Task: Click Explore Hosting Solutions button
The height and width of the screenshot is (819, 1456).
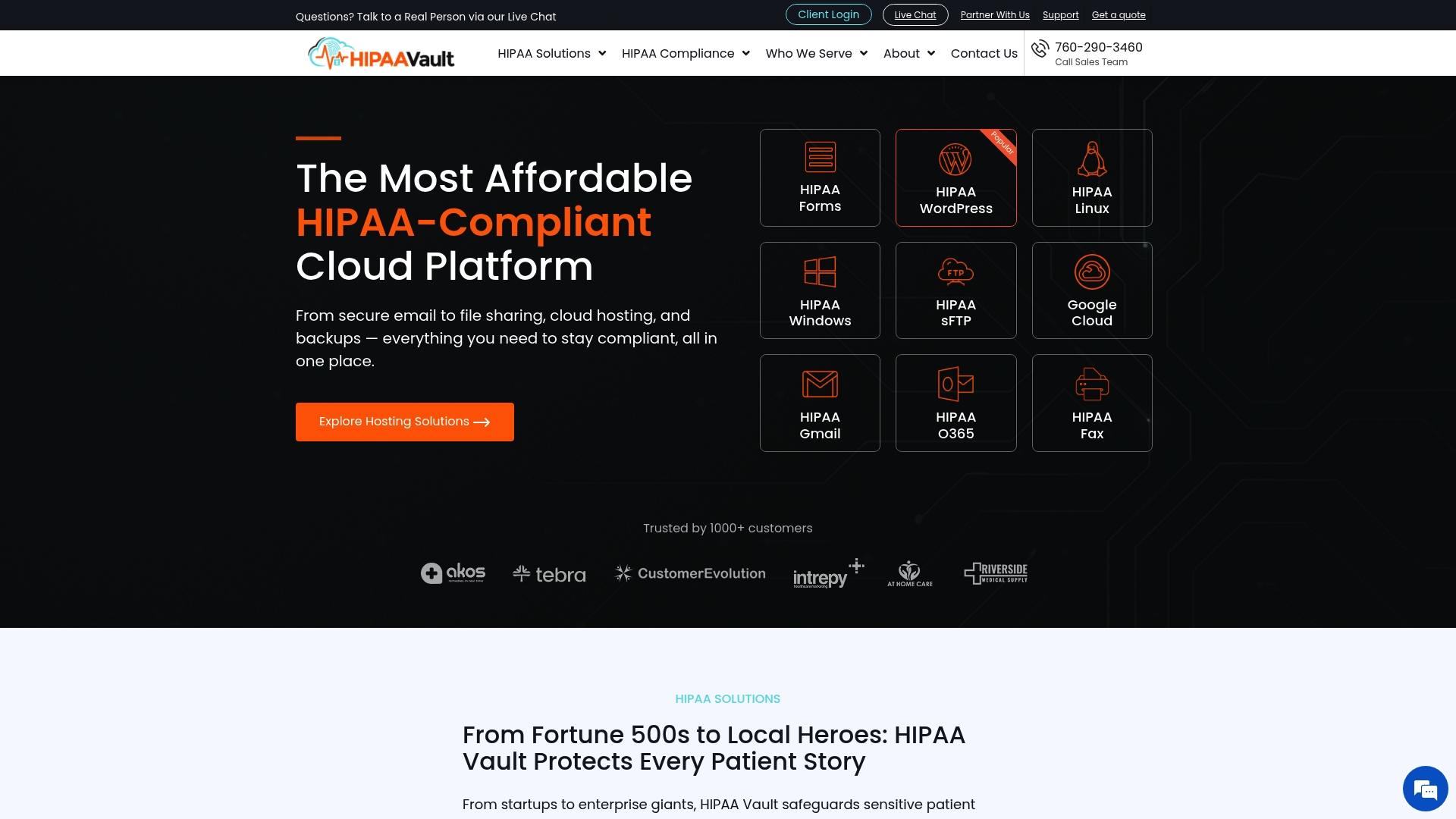Action: coord(404,422)
